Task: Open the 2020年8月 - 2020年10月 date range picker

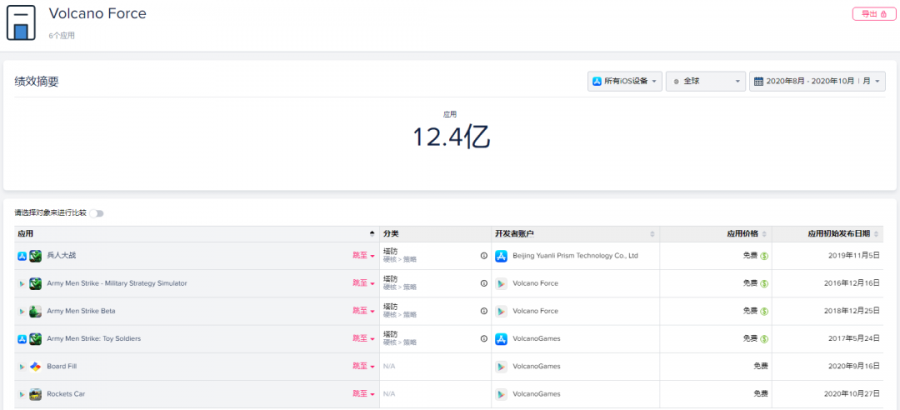Action: point(817,82)
